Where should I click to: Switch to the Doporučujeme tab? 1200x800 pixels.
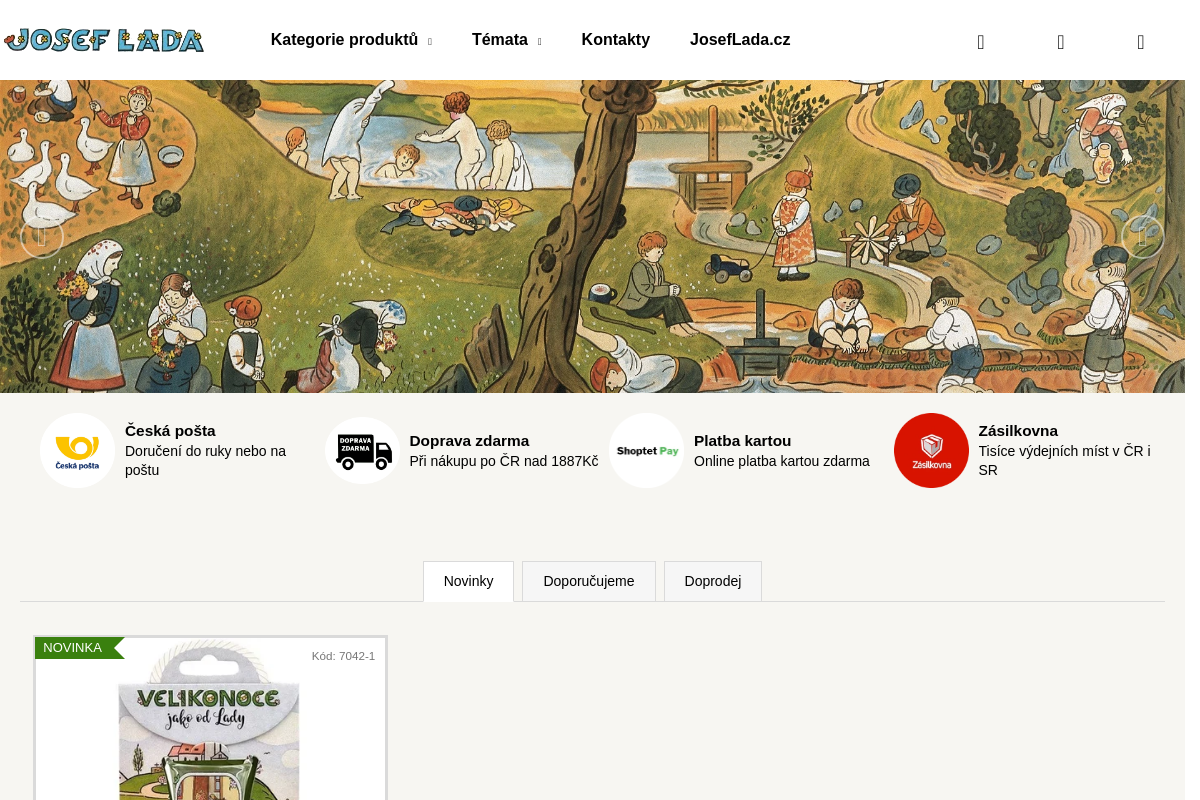(x=589, y=581)
